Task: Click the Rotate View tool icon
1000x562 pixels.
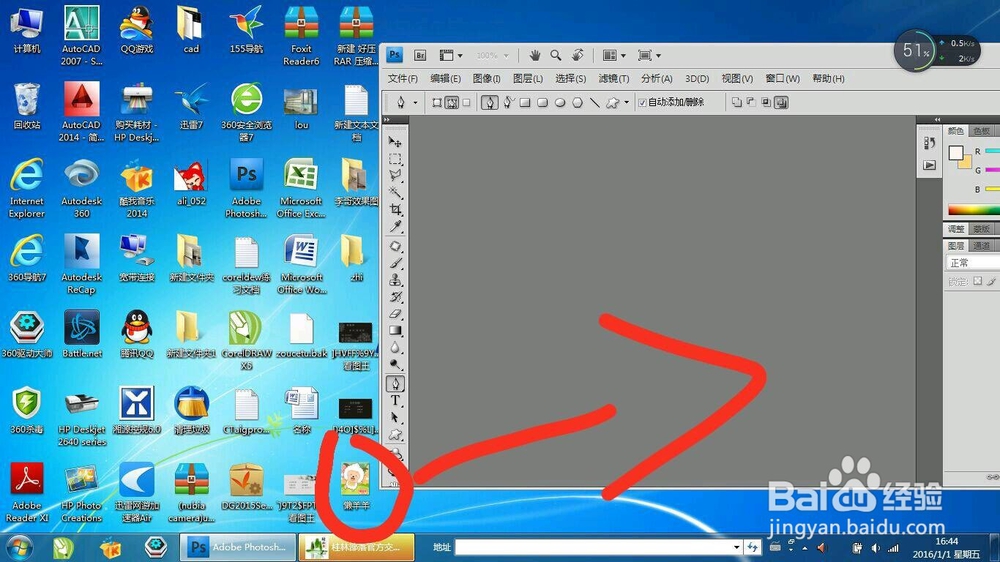Action: [x=578, y=55]
